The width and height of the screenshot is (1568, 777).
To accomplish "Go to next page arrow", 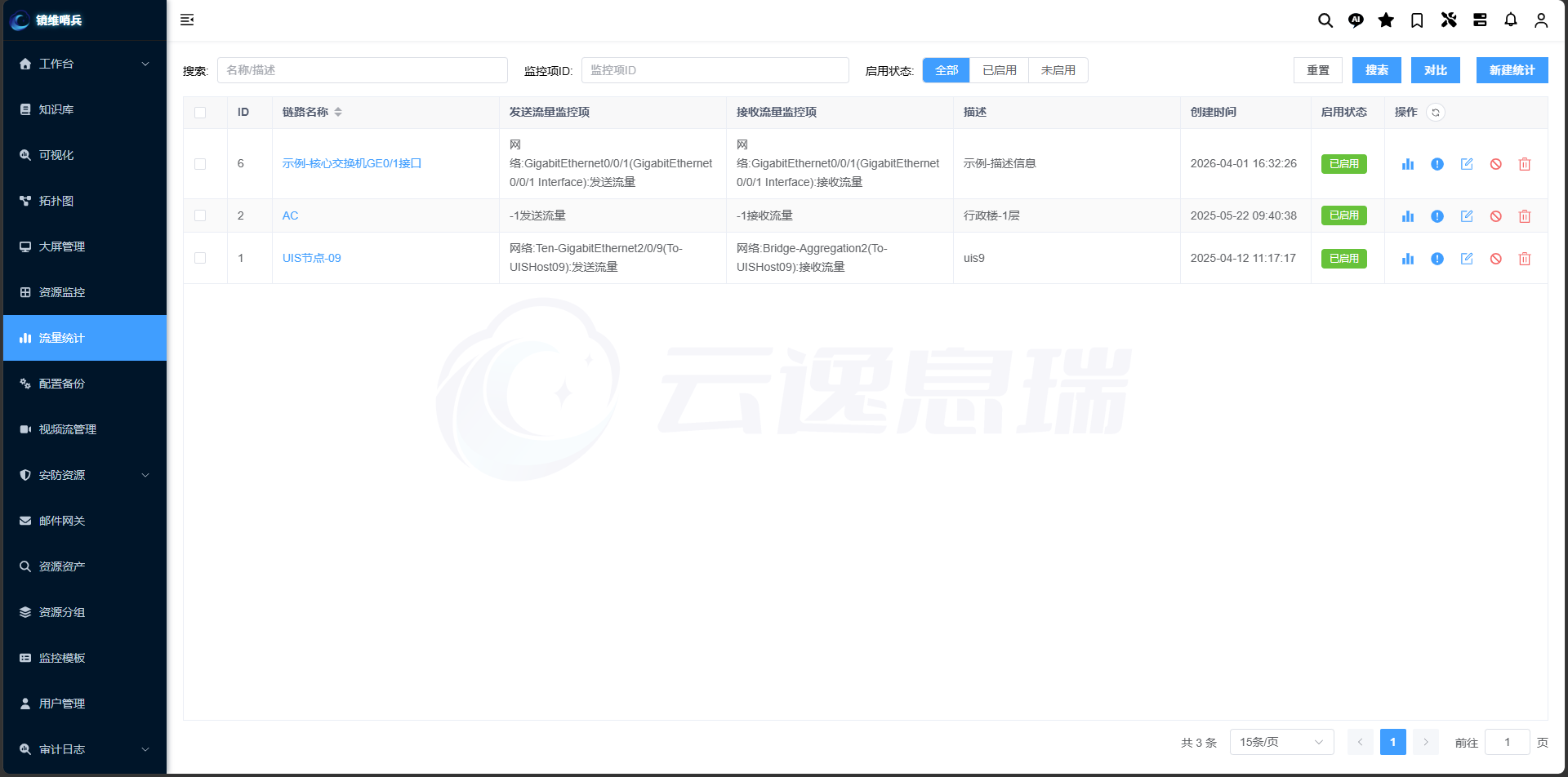I will click(x=1426, y=742).
